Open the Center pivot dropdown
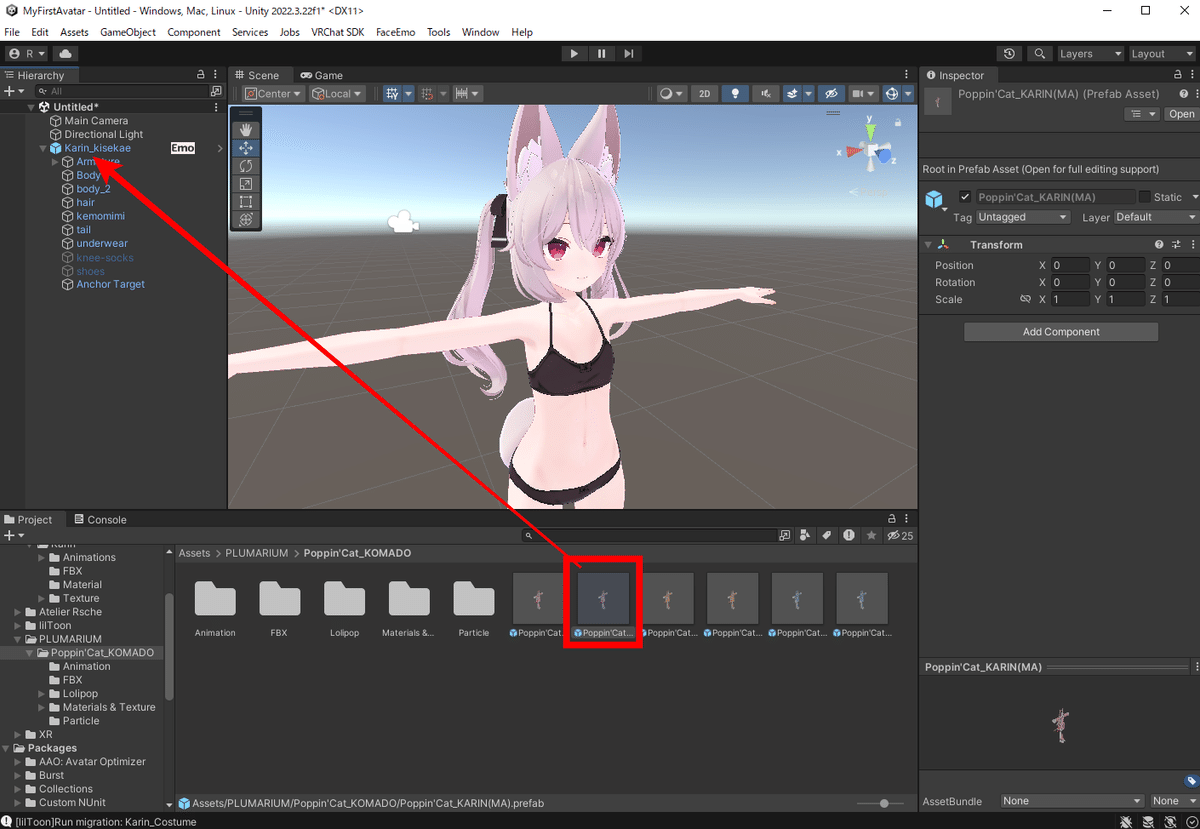Viewport: 1200px width, 829px height. coord(274,93)
